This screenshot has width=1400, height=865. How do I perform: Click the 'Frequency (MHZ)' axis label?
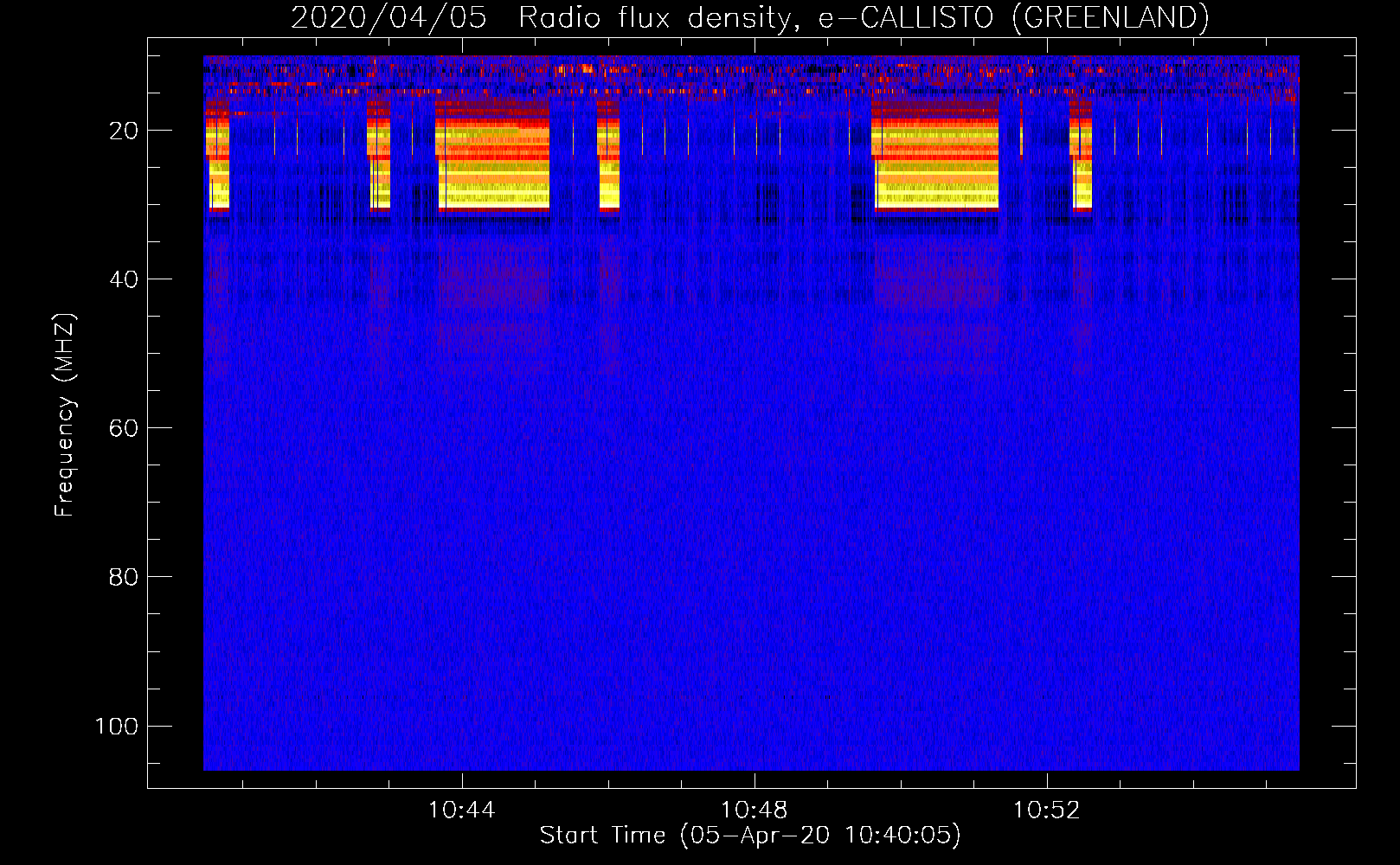click(65, 415)
